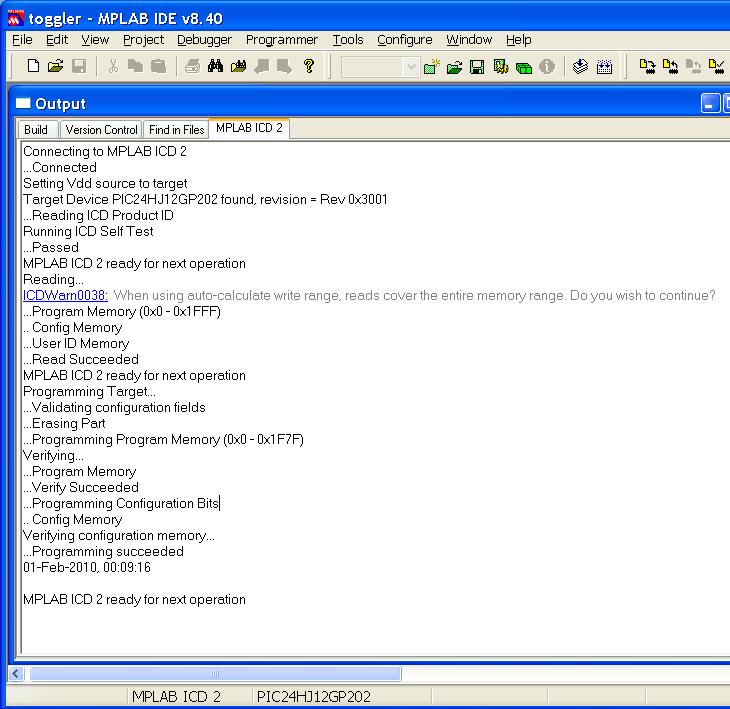This screenshot has height=709, width=730.
Task: Click the '01-Feb-2010, 00:09:16' timestamp
Action: [87, 567]
